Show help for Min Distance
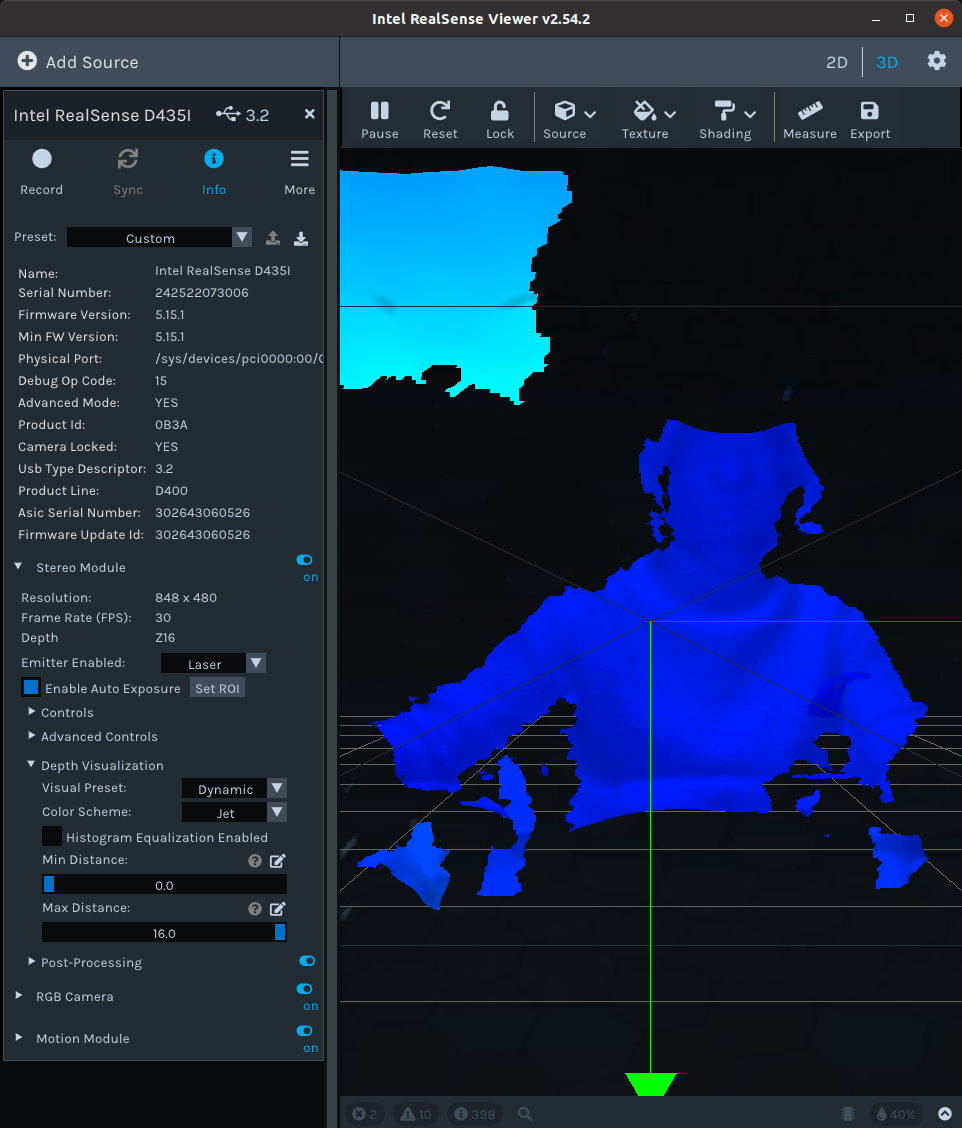This screenshot has height=1128, width=962. (255, 860)
